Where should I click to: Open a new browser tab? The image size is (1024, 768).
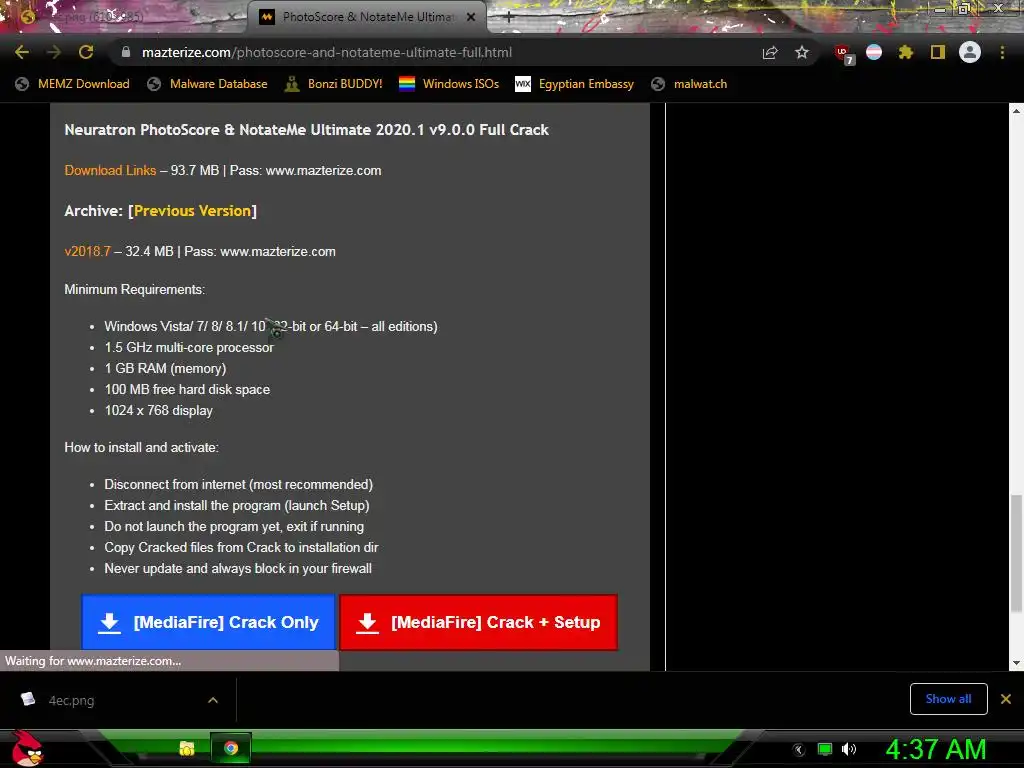pyautogui.click(x=509, y=18)
